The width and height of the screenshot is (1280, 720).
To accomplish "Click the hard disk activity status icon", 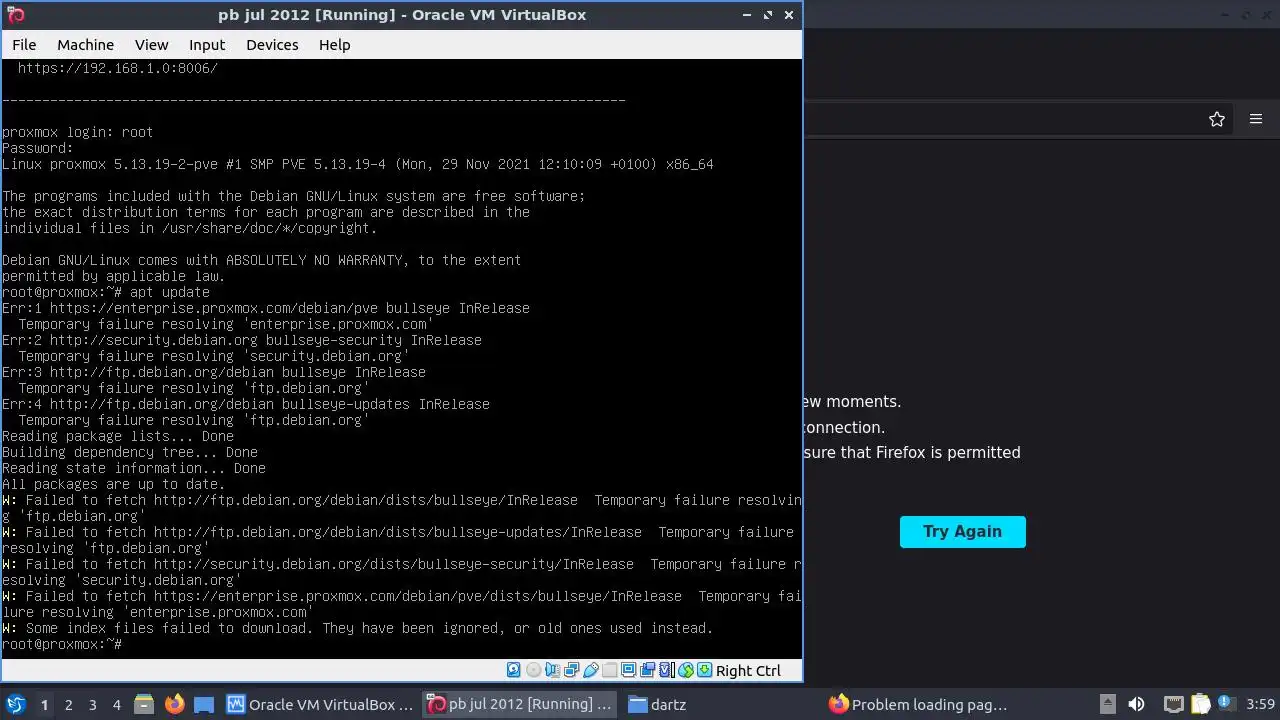I will tap(513, 670).
